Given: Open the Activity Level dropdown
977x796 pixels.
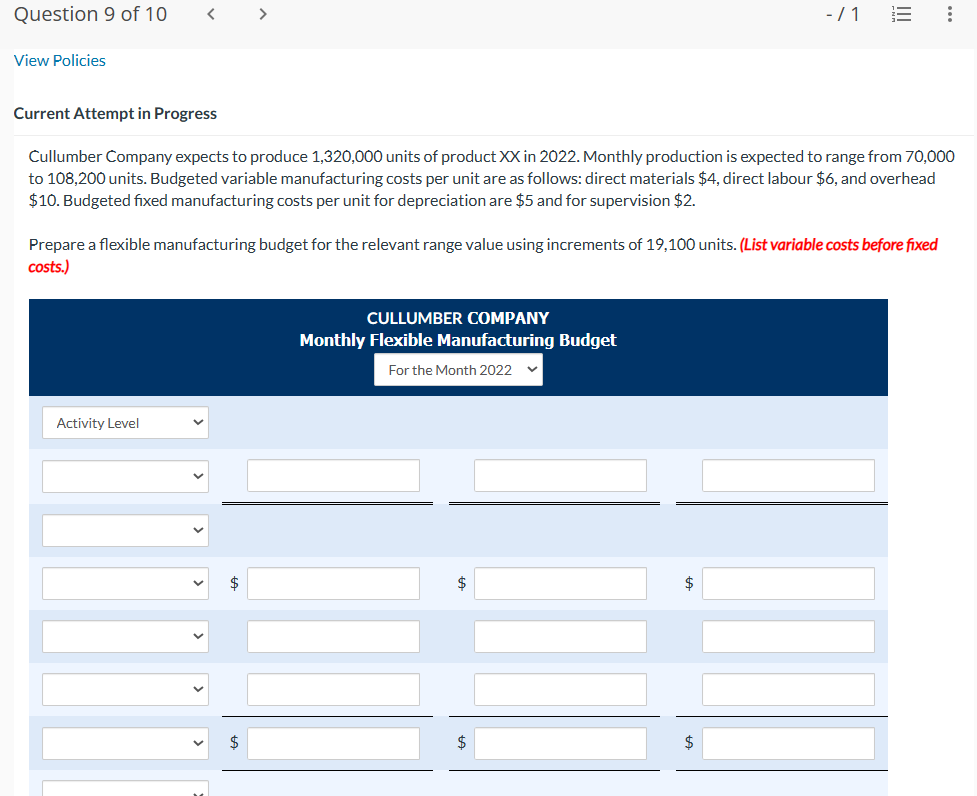Looking at the screenshot, I should [x=125, y=422].
